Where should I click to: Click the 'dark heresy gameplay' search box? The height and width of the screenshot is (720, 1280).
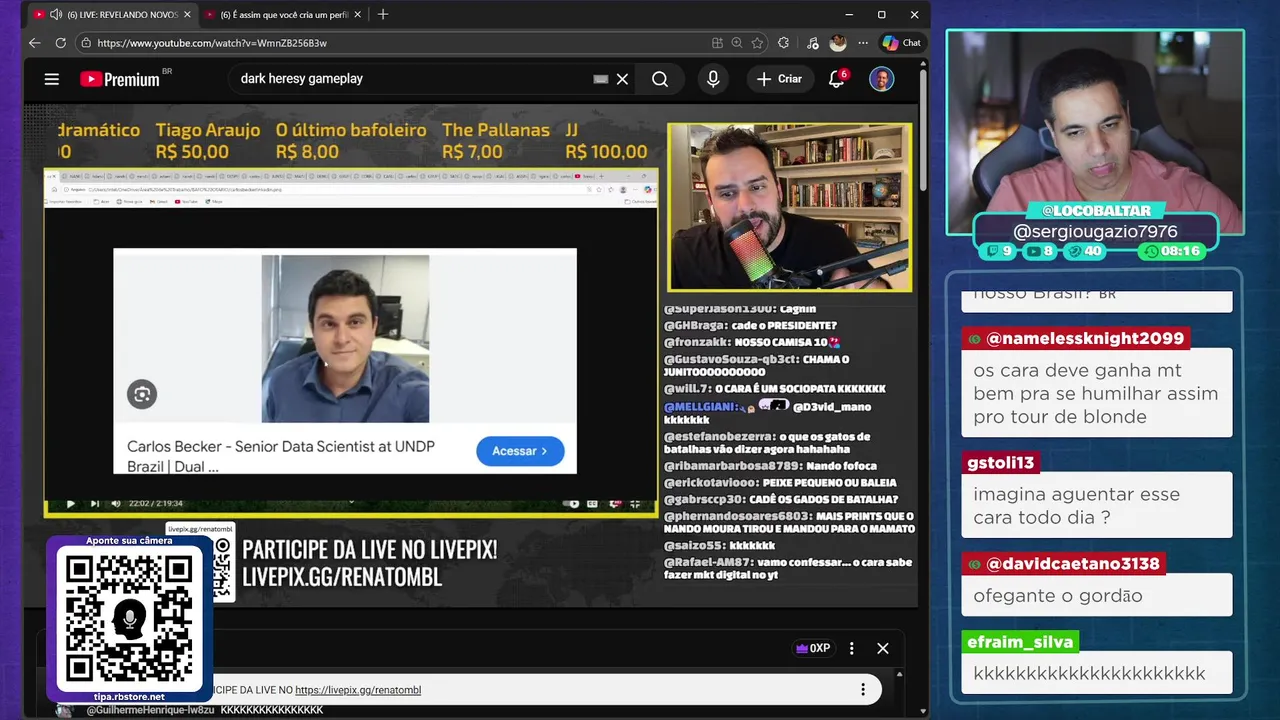[x=410, y=79]
